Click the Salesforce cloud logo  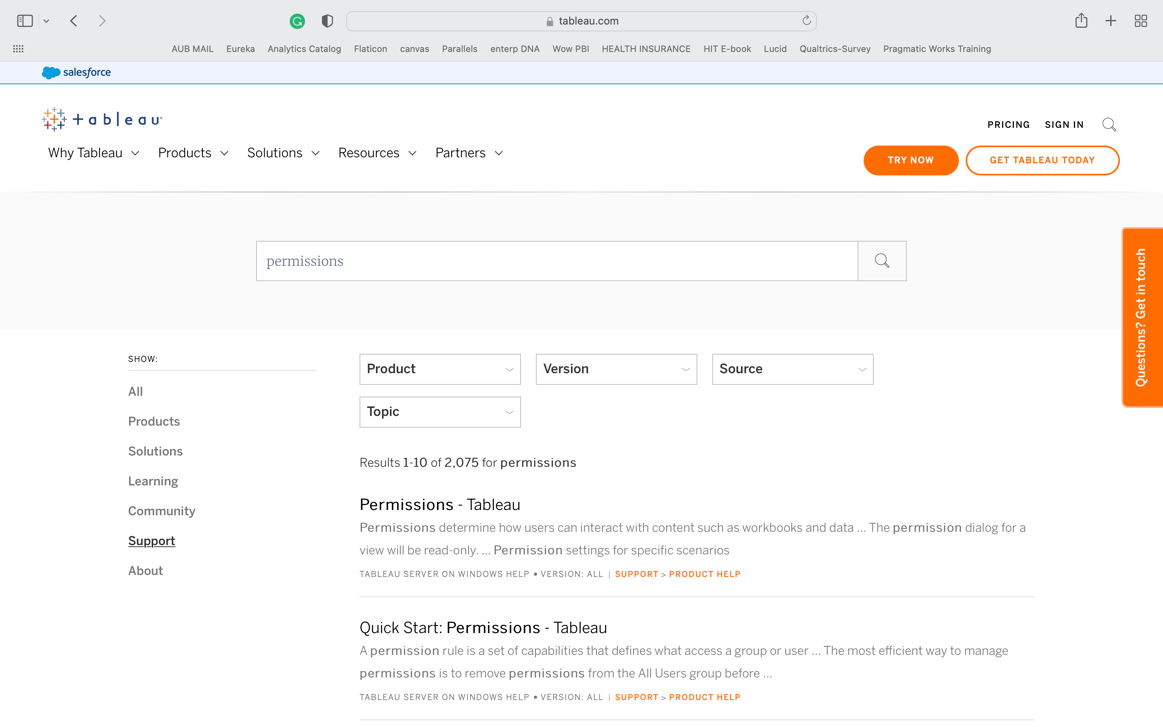(76, 72)
